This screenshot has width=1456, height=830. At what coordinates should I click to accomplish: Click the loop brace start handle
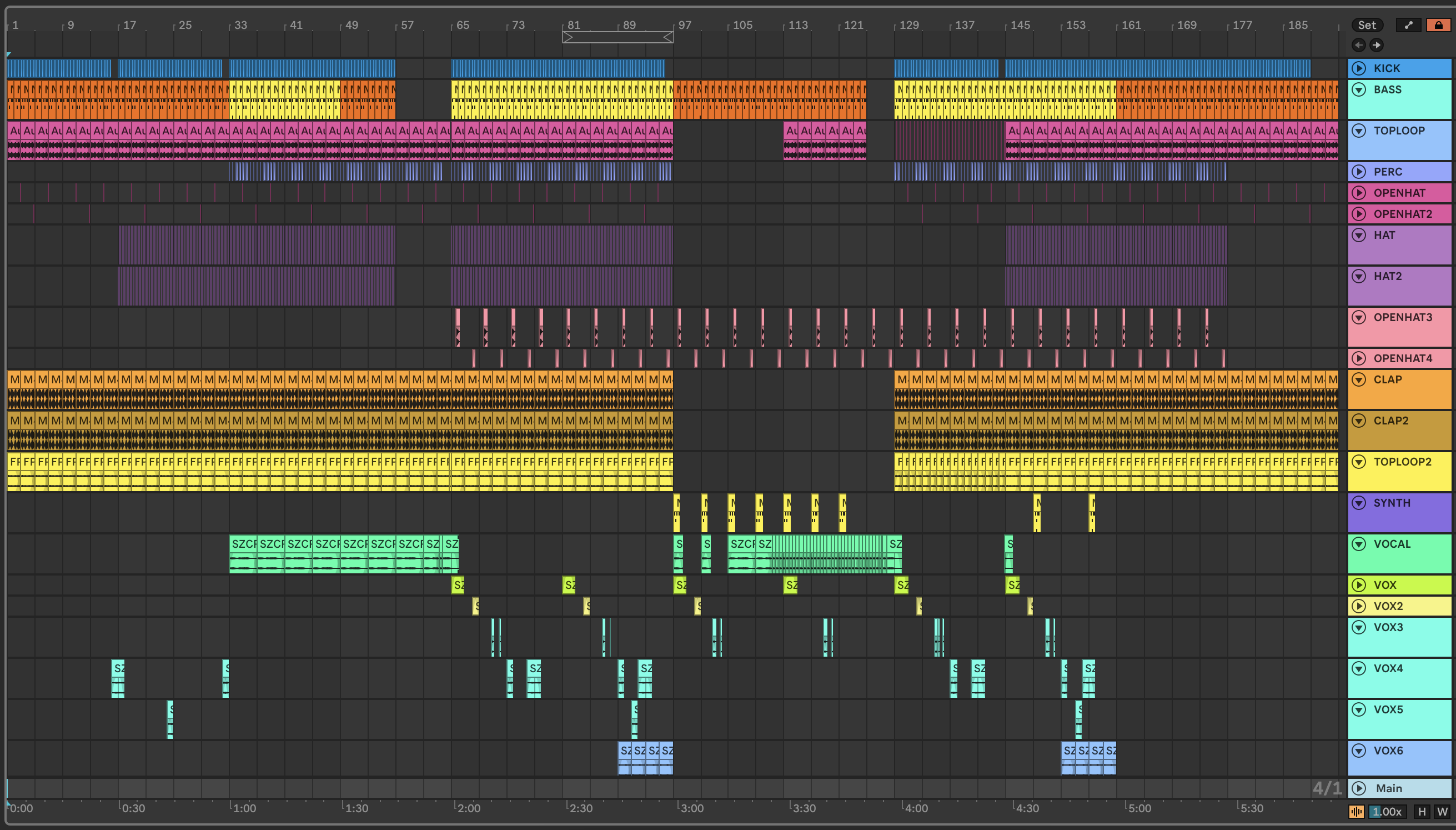click(x=568, y=37)
